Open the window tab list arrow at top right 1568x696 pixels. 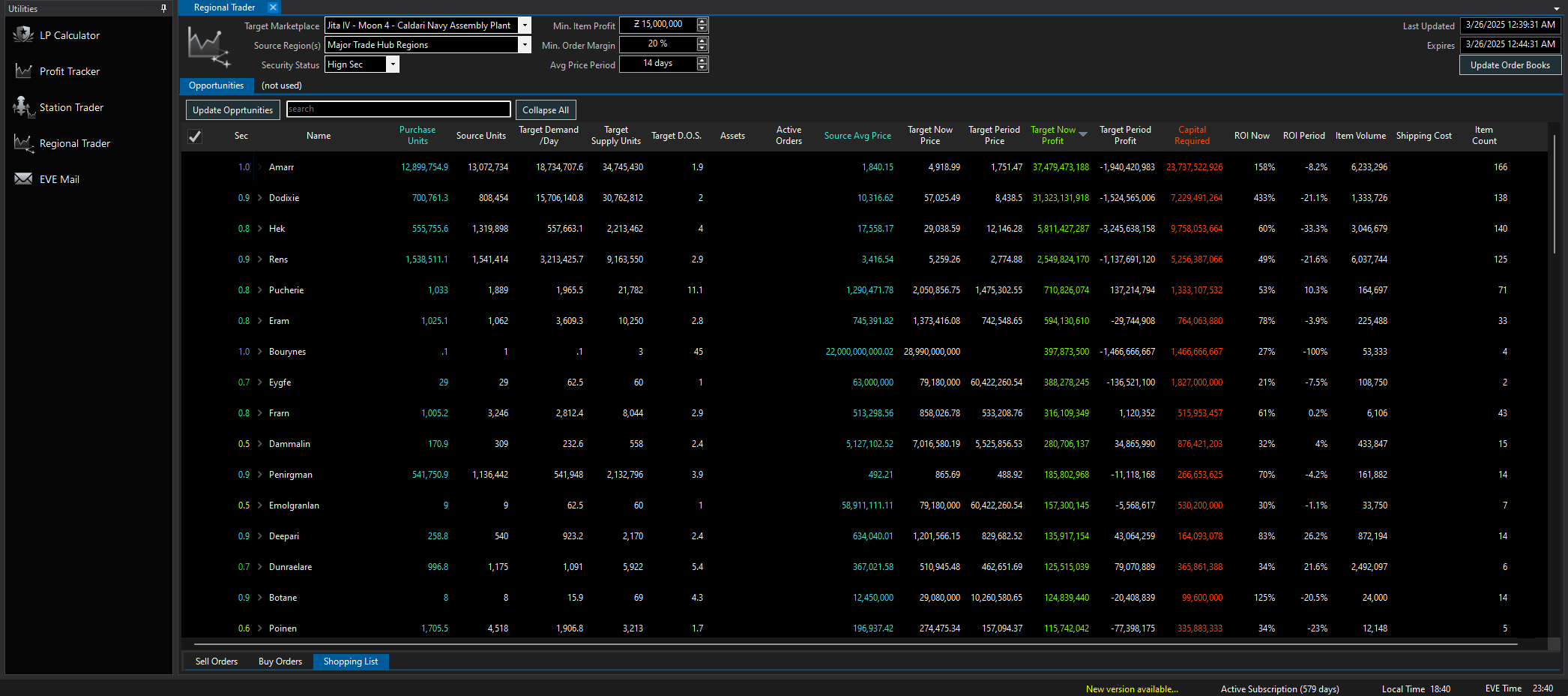pos(1557,9)
